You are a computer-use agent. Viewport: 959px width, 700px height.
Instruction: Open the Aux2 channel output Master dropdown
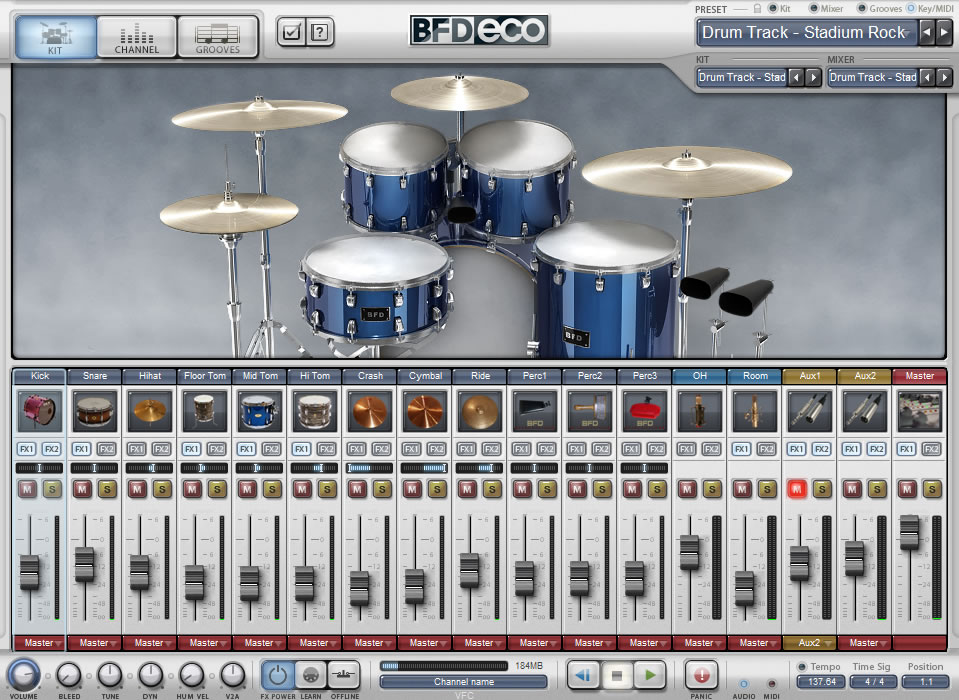(x=865, y=643)
